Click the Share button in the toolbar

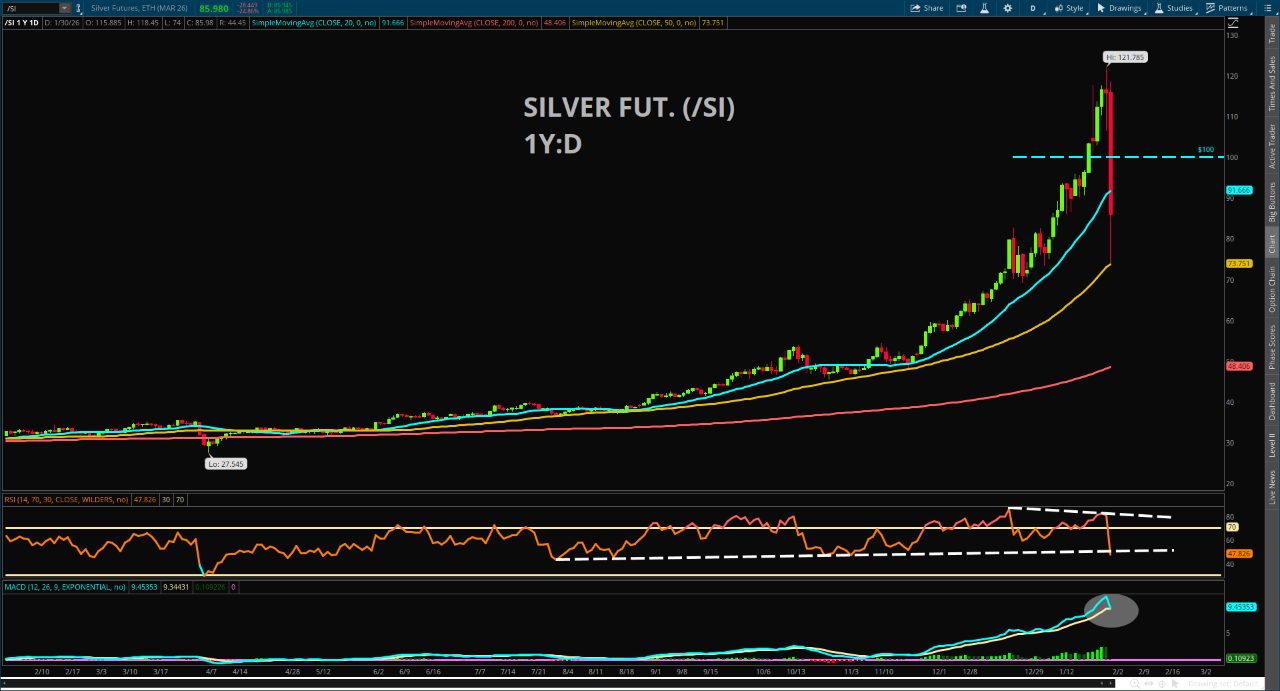pyautogui.click(x=925, y=8)
